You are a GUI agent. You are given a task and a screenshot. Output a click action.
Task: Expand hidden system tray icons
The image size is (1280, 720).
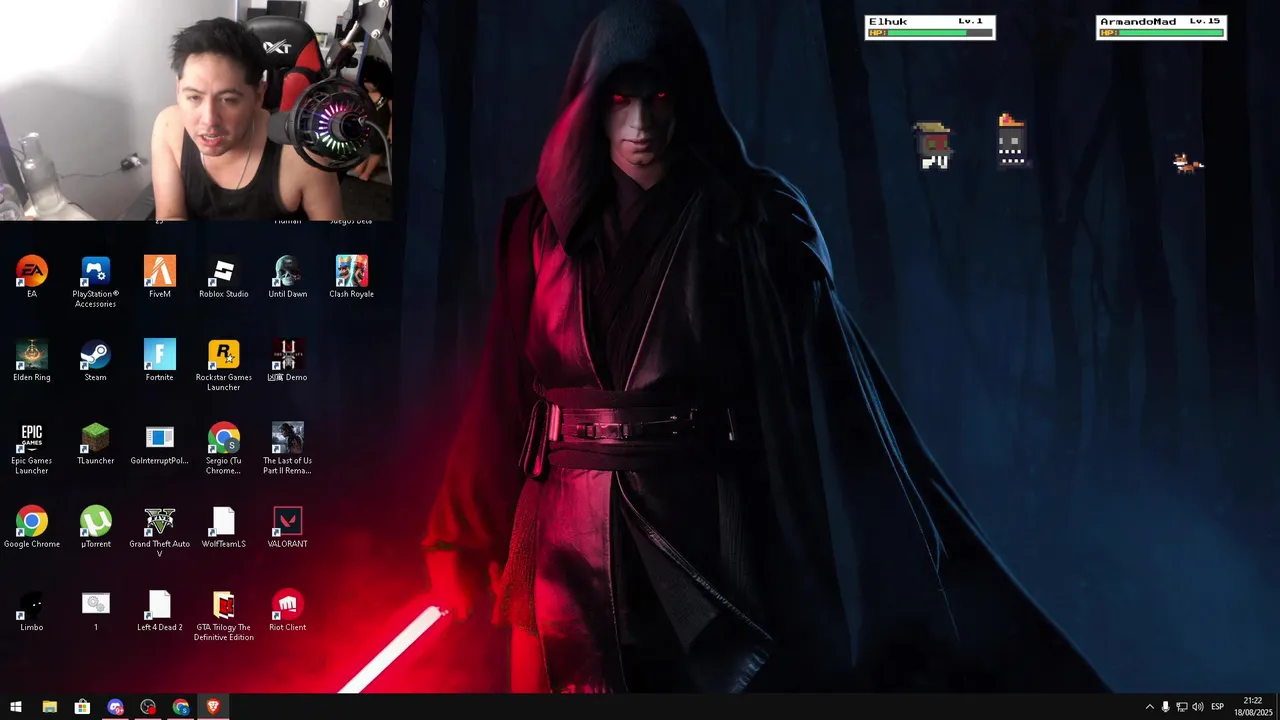pos(1149,707)
